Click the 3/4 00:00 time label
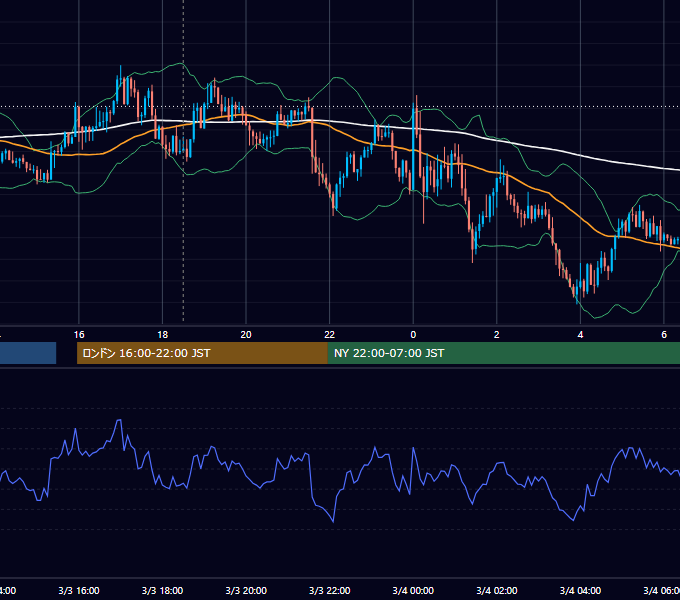Viewport: 680px width, 600px height. click(413, 590)
